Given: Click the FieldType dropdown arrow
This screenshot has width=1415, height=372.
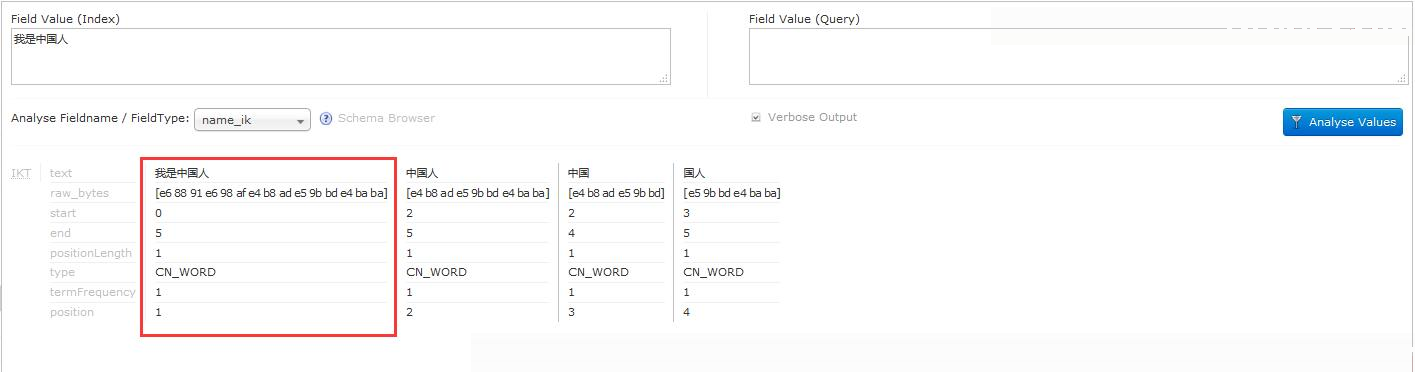Looking at the screenshot, I should click(301, 121).
